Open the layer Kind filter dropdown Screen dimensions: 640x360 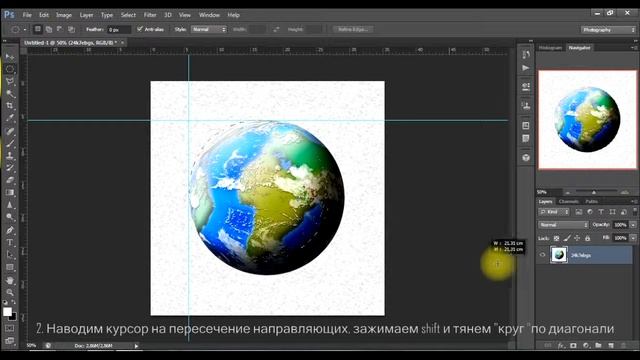coord(554,212)
